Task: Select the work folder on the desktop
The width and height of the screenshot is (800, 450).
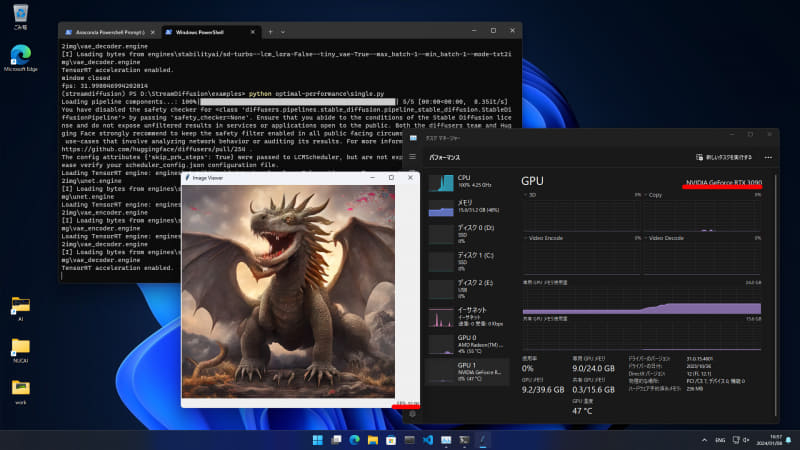Action: [x=20, y=392]
